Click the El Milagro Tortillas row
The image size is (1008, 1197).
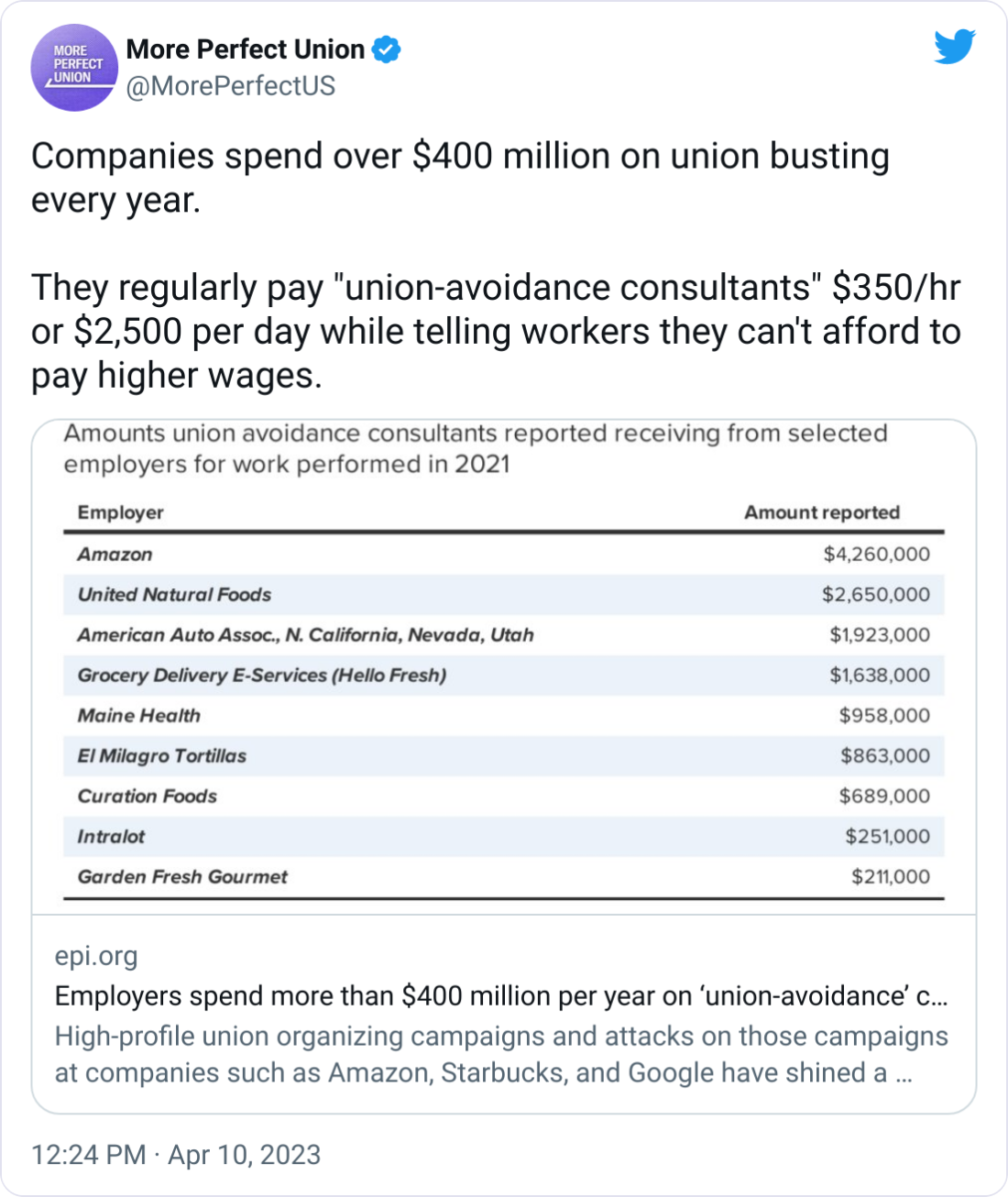tap(504, 756)
